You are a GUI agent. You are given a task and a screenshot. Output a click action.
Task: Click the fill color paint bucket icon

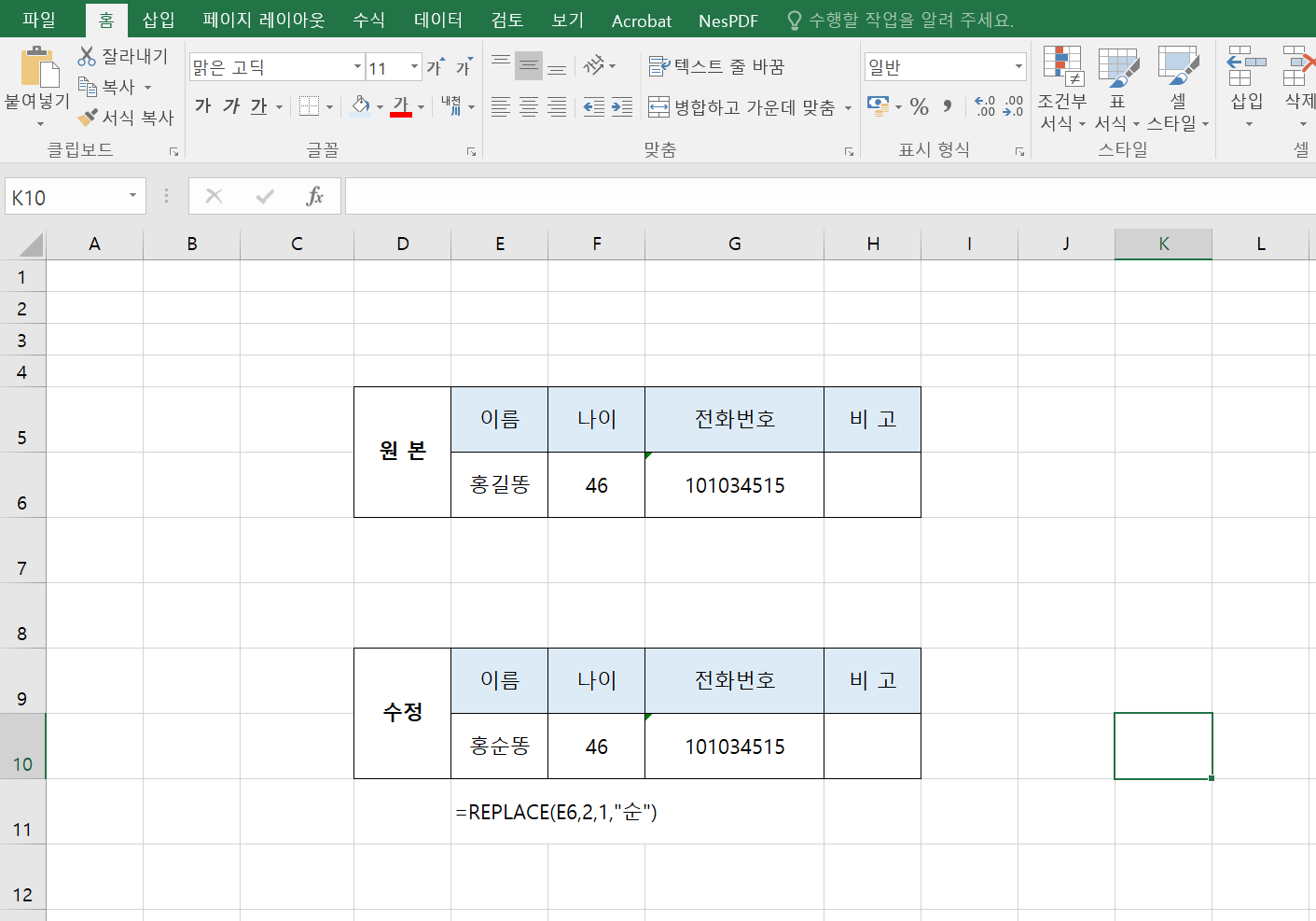coord(360,106)
